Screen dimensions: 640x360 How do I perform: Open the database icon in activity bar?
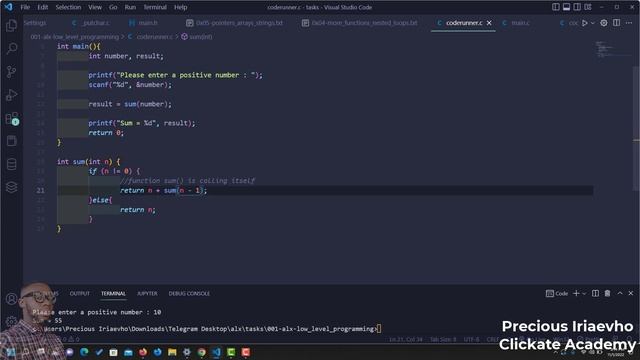coord(11,164)
